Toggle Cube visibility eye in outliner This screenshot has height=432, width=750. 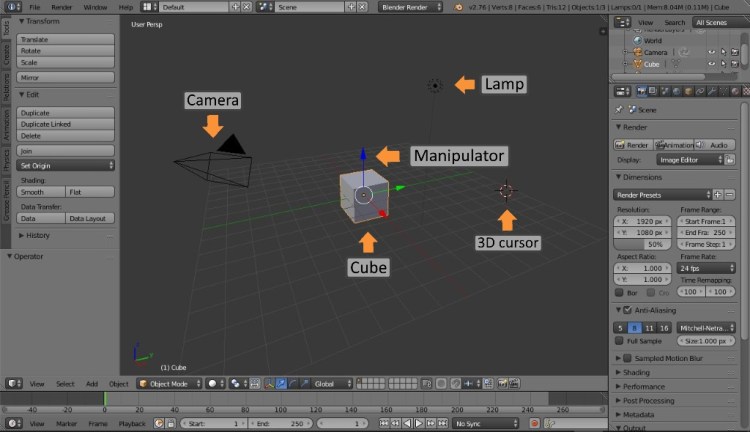(x=712, y=64)
